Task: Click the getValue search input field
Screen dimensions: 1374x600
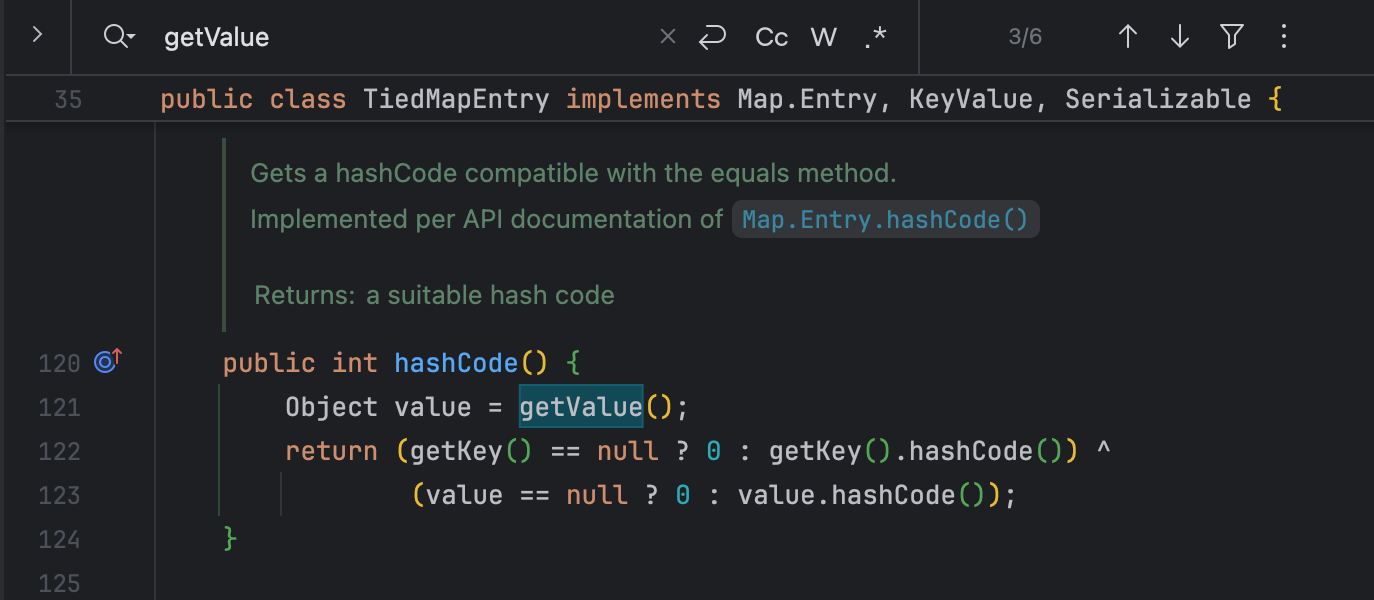Action: pyautogui.click(x=400, y=37)
